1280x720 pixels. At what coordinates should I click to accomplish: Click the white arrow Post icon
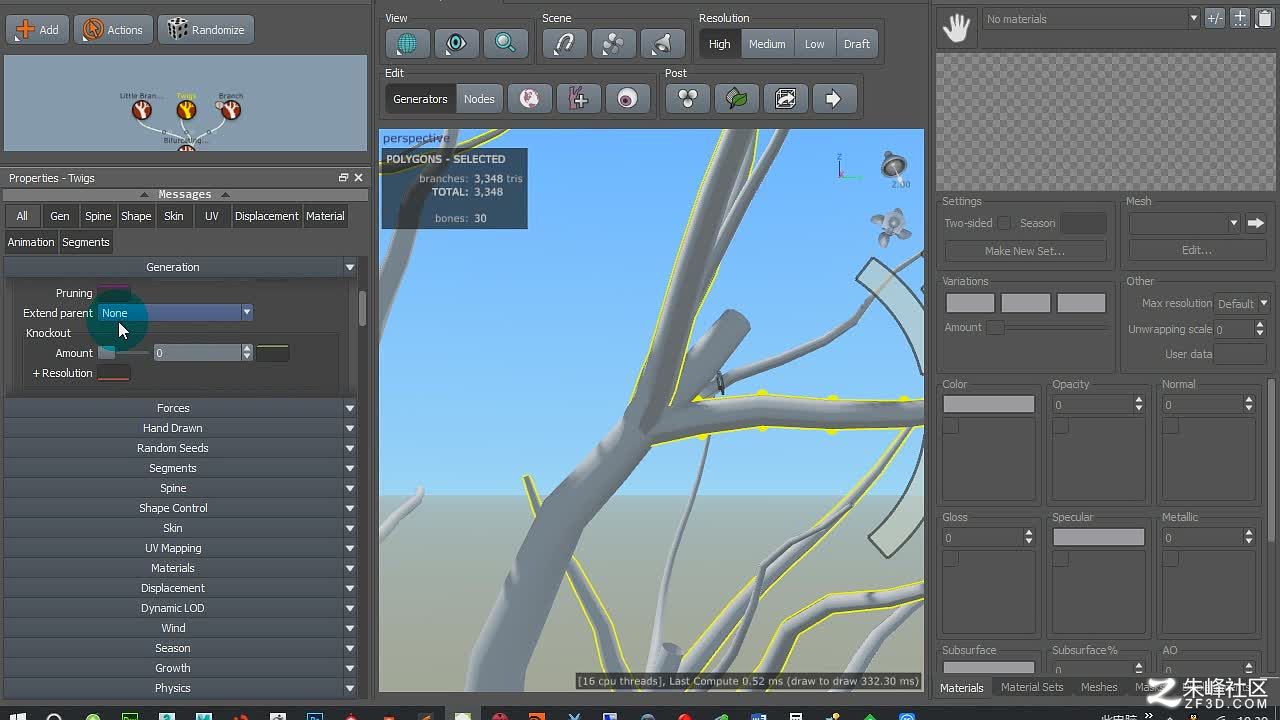[x=833, y=99]
